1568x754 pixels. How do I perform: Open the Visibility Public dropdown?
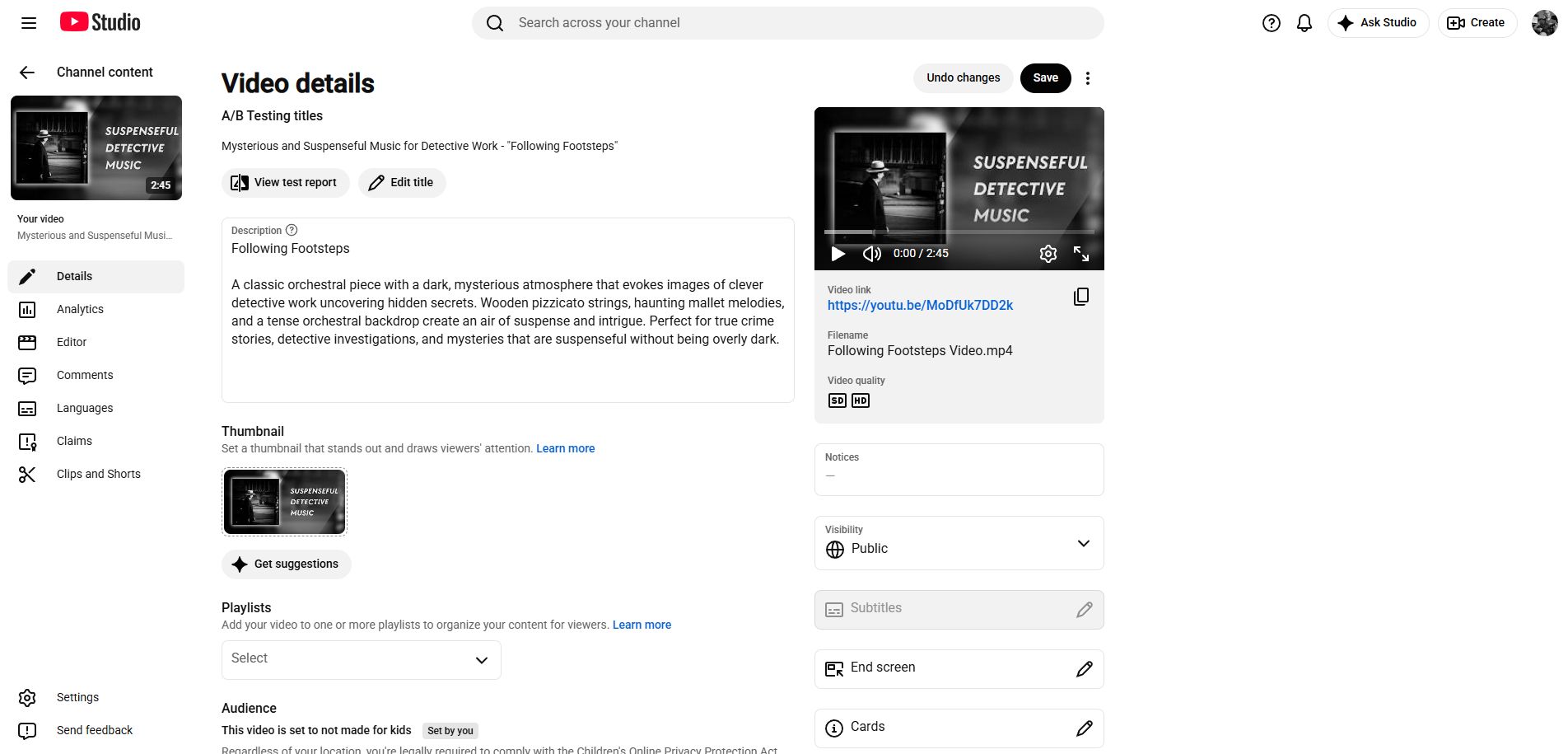click(959, 543)
